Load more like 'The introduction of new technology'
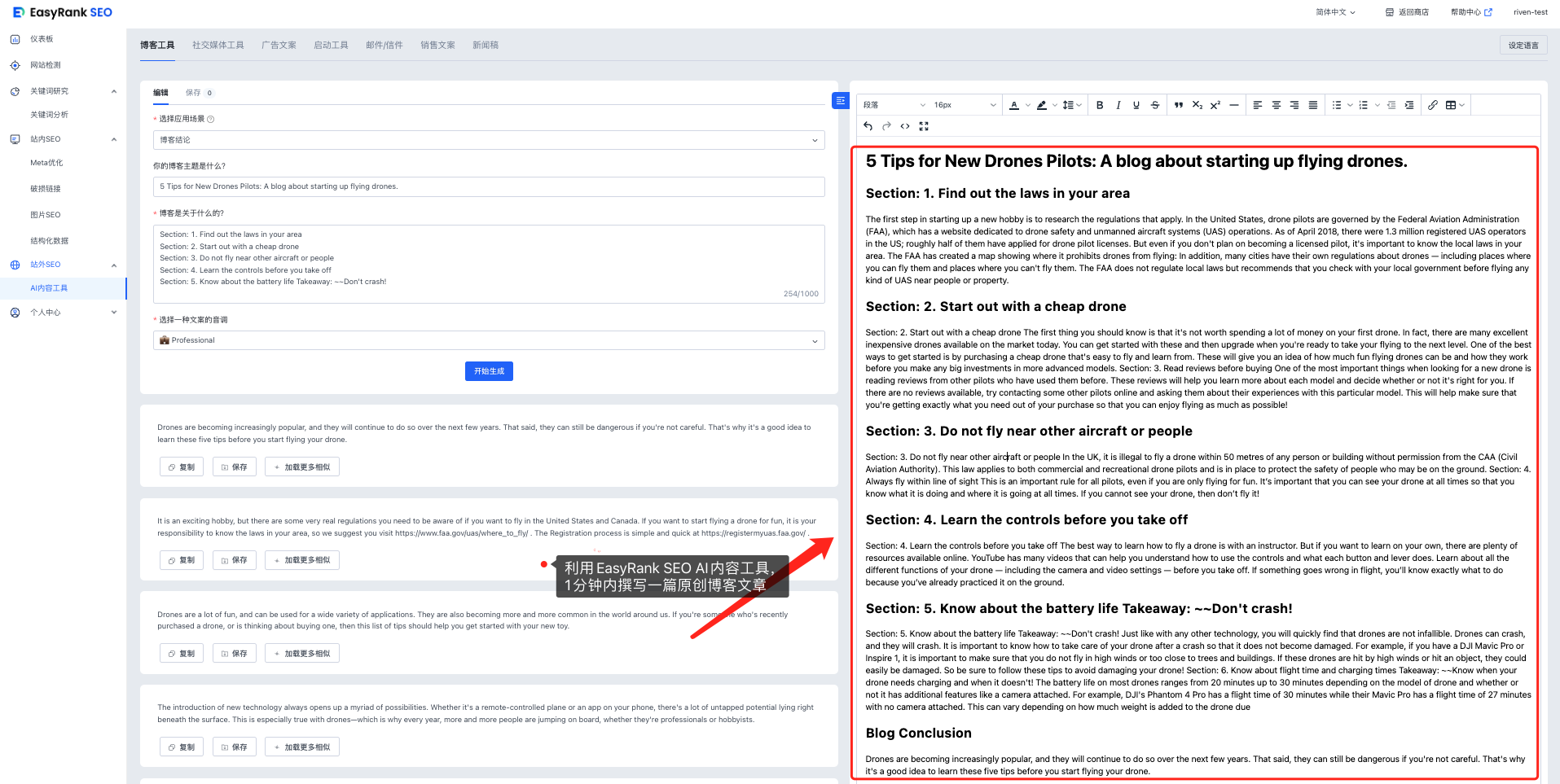Image resolution: width=1560 pixels, height=784 pixels. [x=302, y=747]
